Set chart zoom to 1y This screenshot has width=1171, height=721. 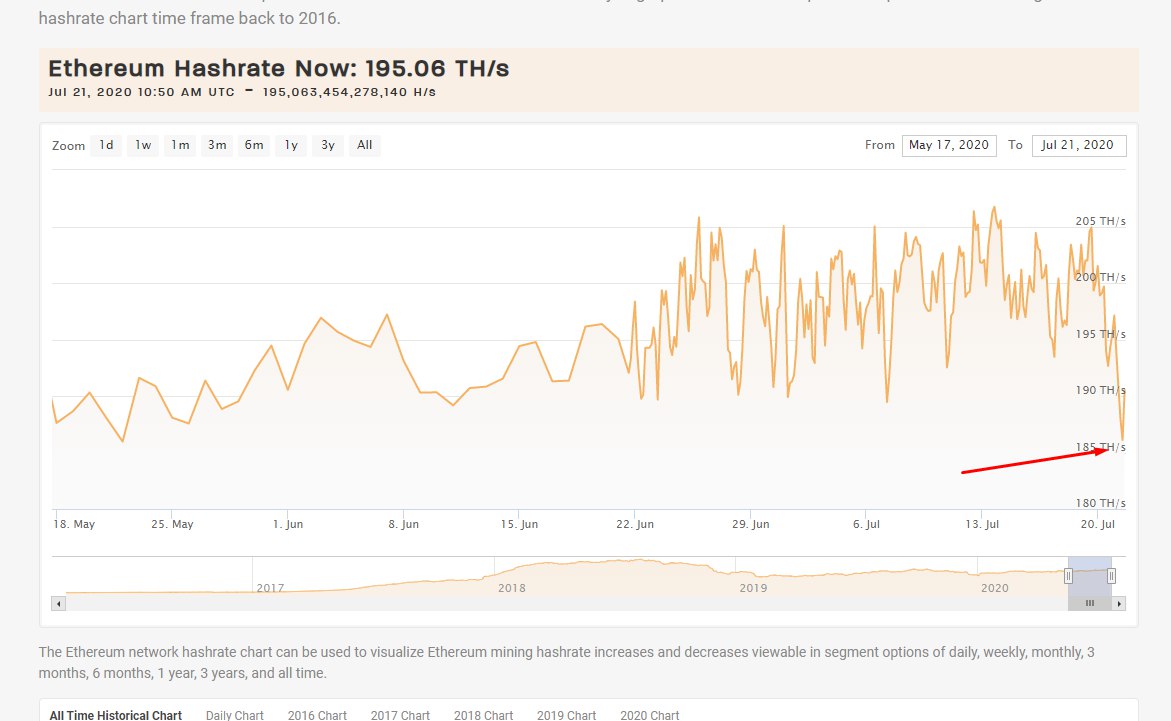(x=291, y=145)
